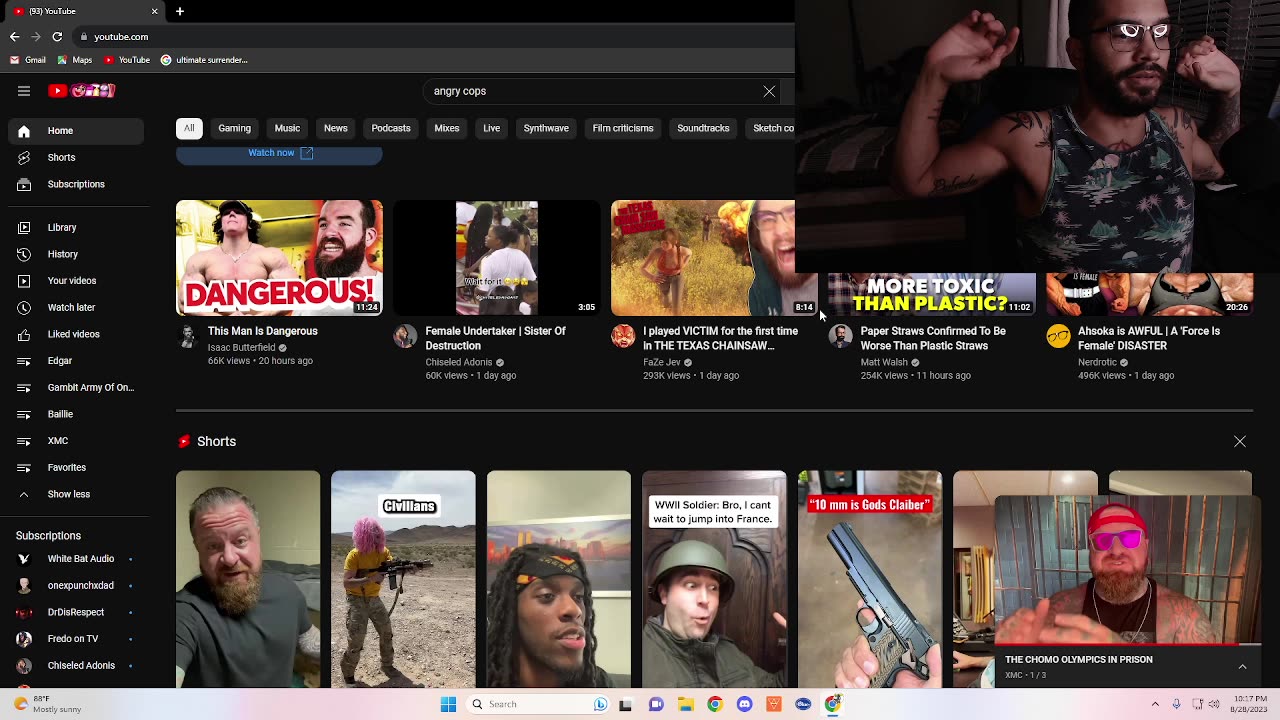Open onexpunchxdad subscription channel

click(76, 586)
